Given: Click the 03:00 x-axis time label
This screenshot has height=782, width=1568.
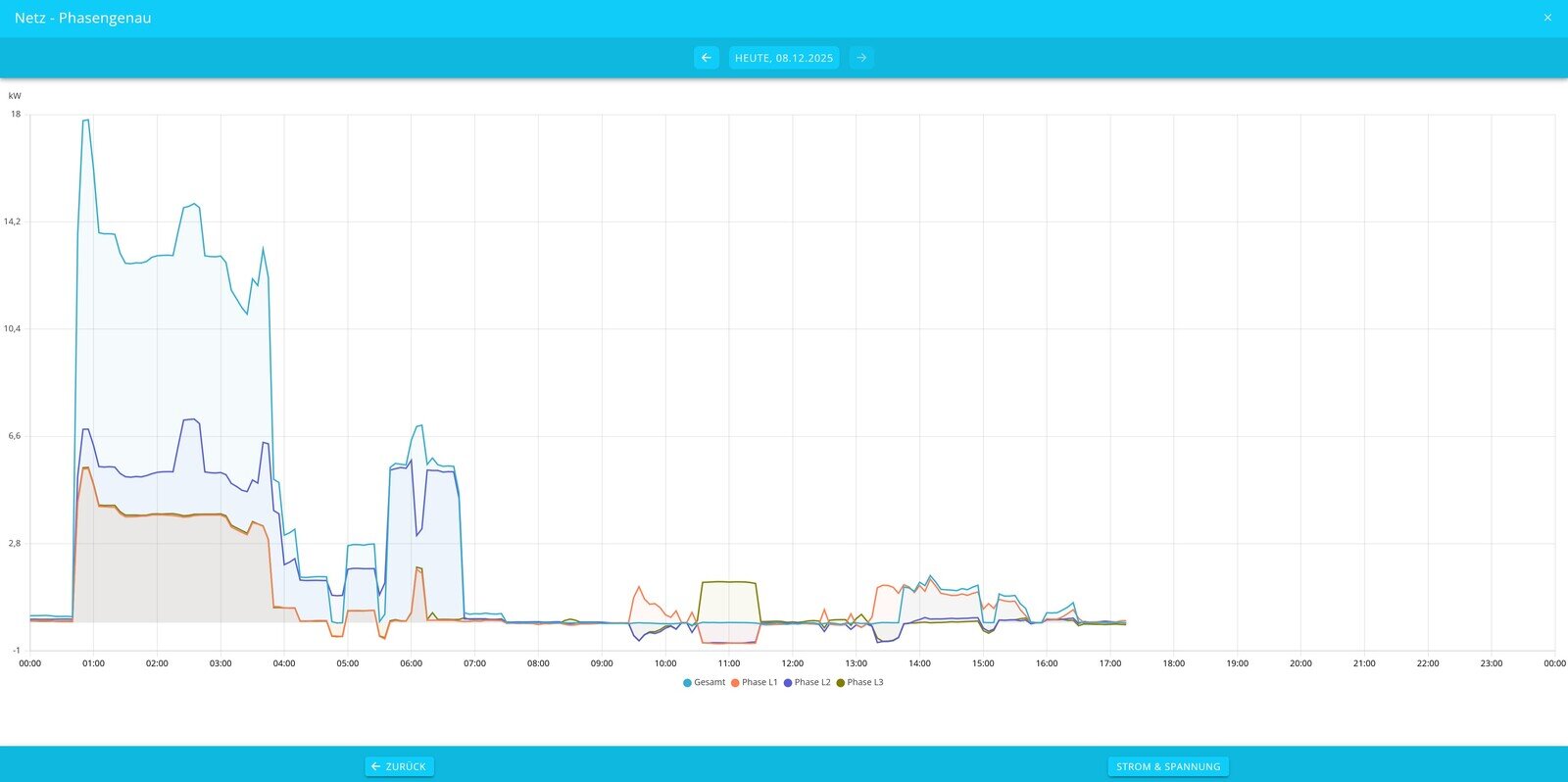Looking at the screenshot, I should coord(220,663).
